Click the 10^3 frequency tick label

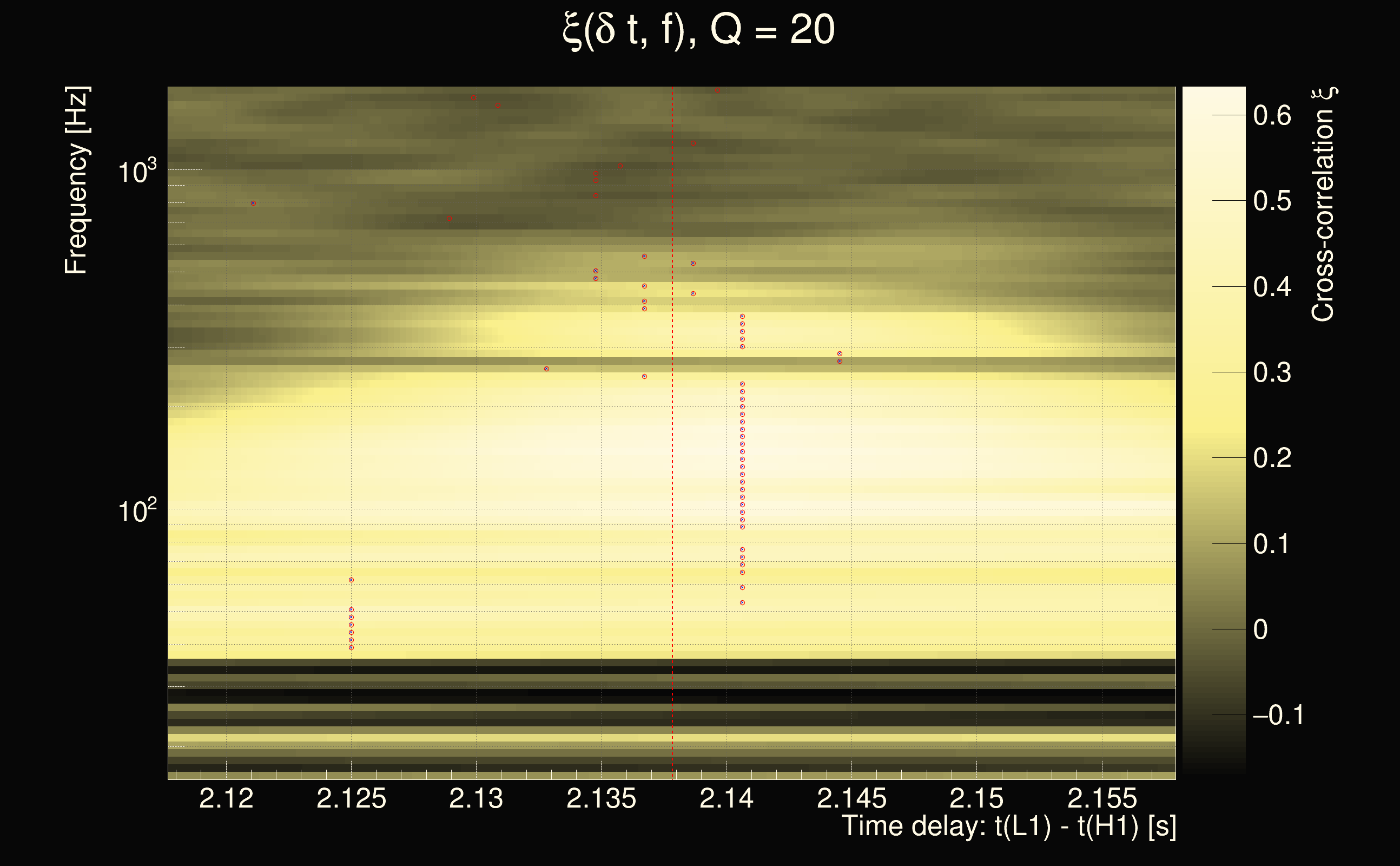point(137,171)
